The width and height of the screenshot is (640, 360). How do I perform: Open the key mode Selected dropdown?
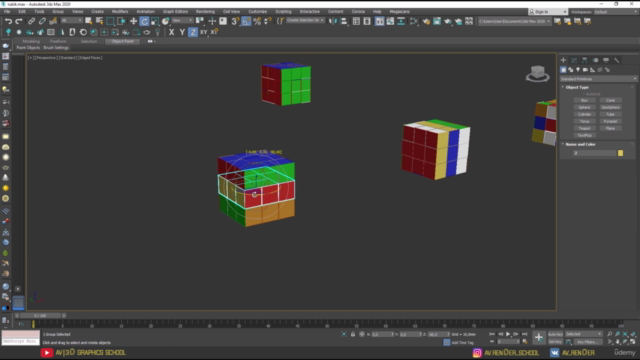(x=584, y=334)
